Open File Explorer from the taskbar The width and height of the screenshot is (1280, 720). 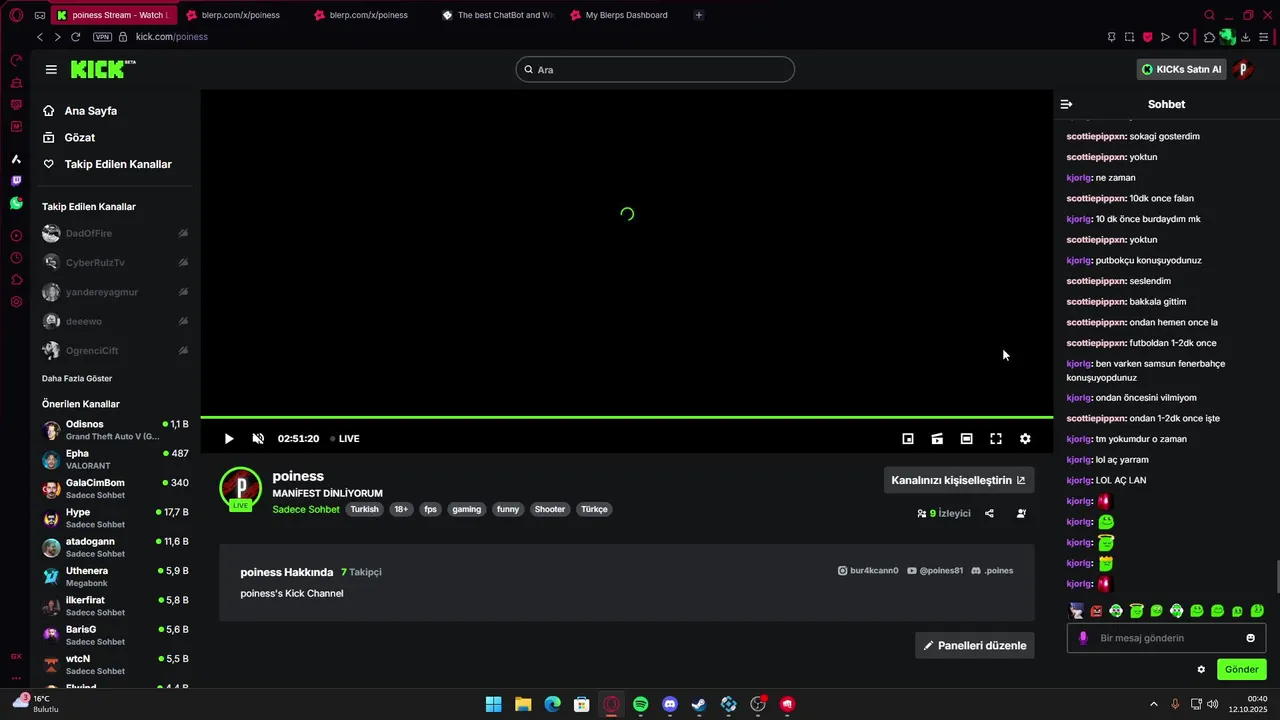[523, 704]
